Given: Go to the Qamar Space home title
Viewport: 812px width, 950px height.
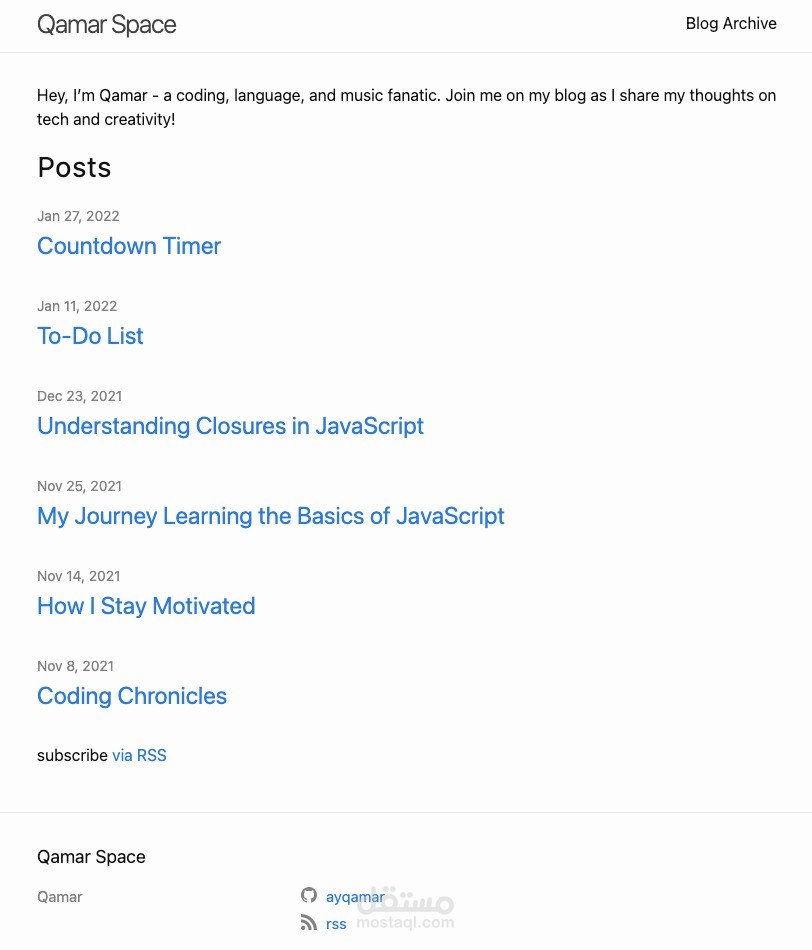Looking at the screenshot, I should pos(106,25).
